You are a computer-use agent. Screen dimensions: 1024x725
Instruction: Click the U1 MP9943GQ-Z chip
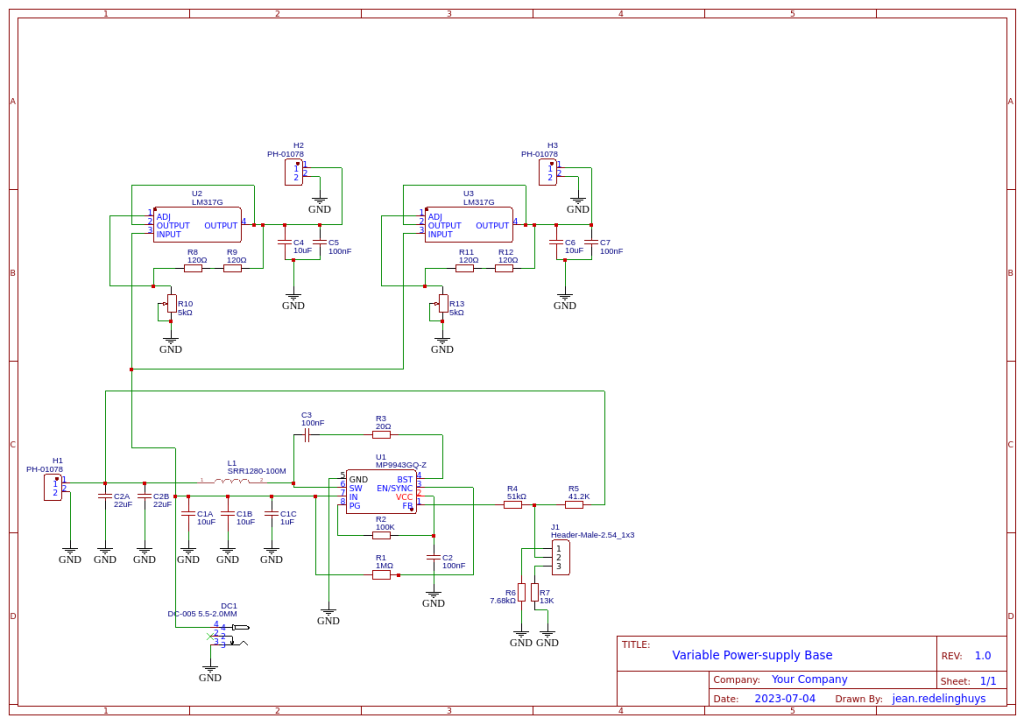380,492
